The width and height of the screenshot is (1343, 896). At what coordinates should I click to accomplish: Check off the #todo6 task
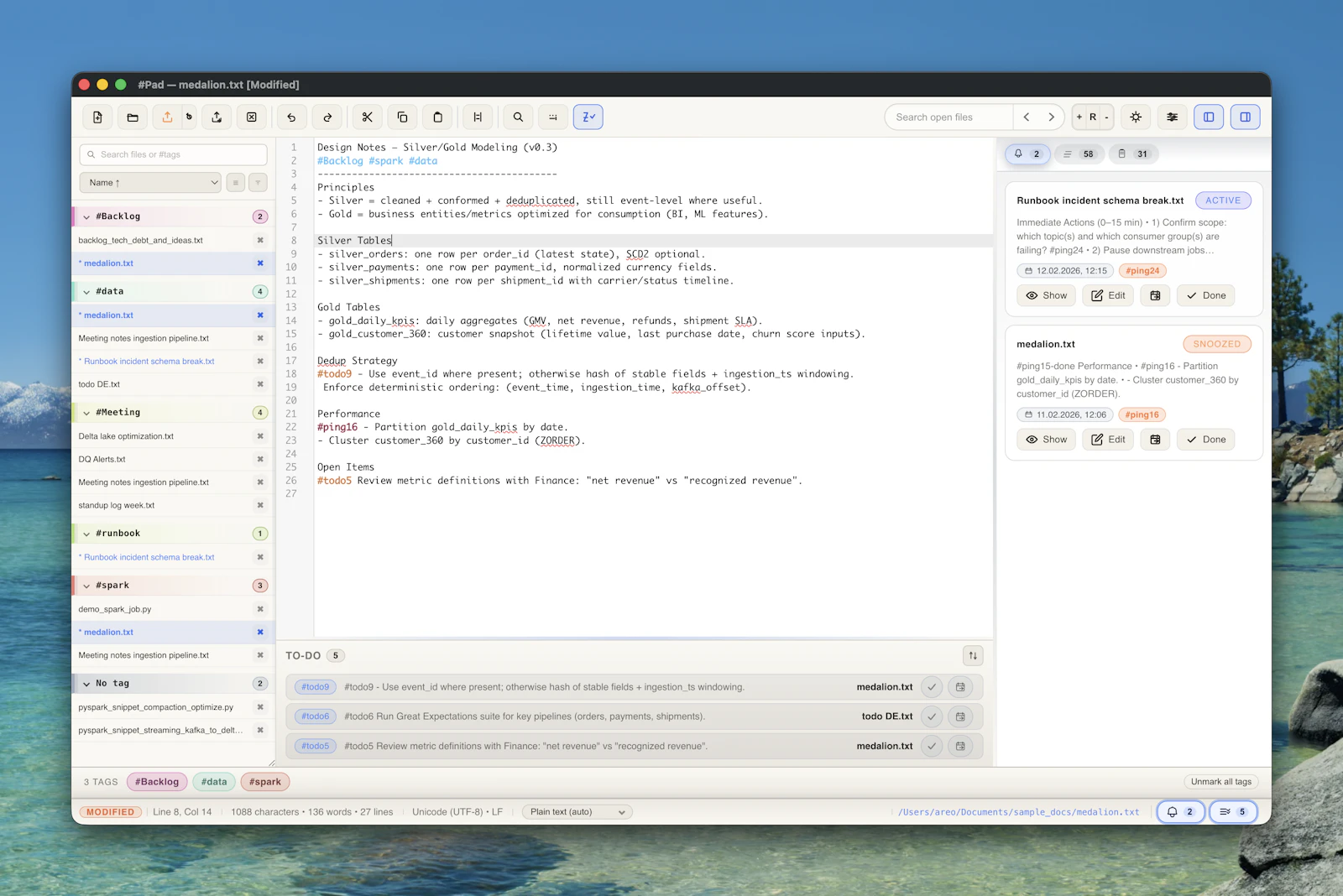932,716
